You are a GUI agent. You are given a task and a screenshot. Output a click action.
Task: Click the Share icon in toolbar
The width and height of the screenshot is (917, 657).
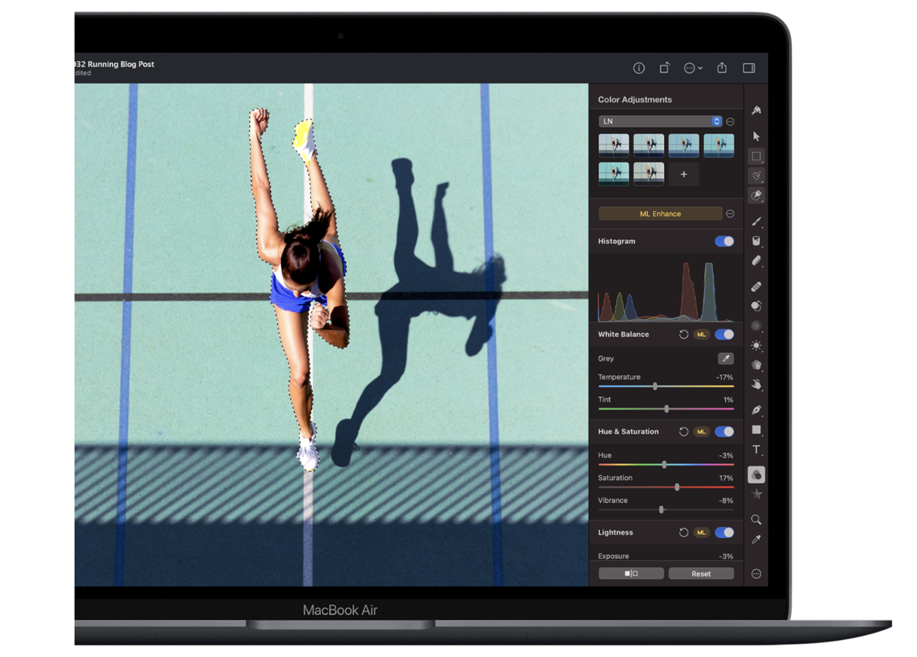[721, 68]
